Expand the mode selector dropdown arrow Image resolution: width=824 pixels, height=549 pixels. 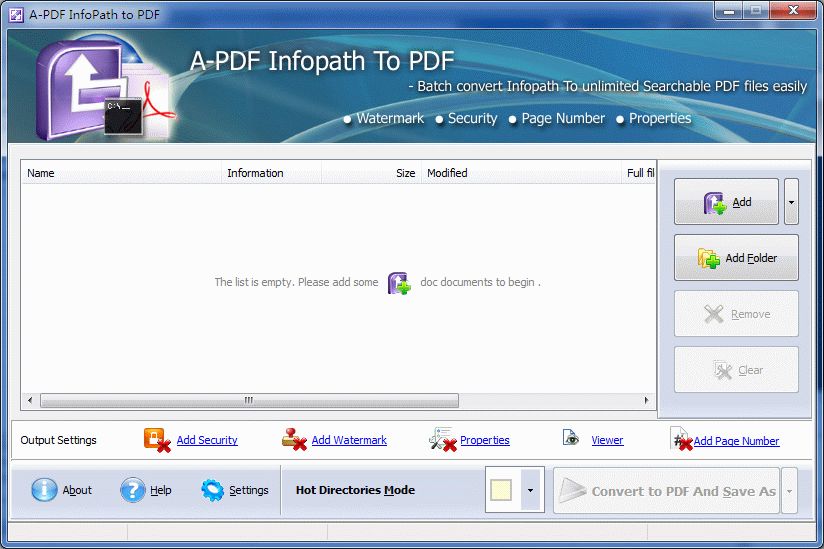point(530,490)
